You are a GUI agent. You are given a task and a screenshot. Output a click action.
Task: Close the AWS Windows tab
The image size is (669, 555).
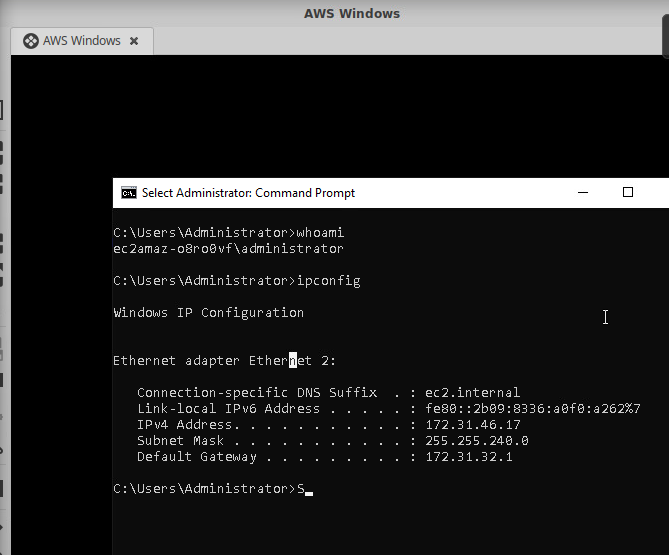134,41
